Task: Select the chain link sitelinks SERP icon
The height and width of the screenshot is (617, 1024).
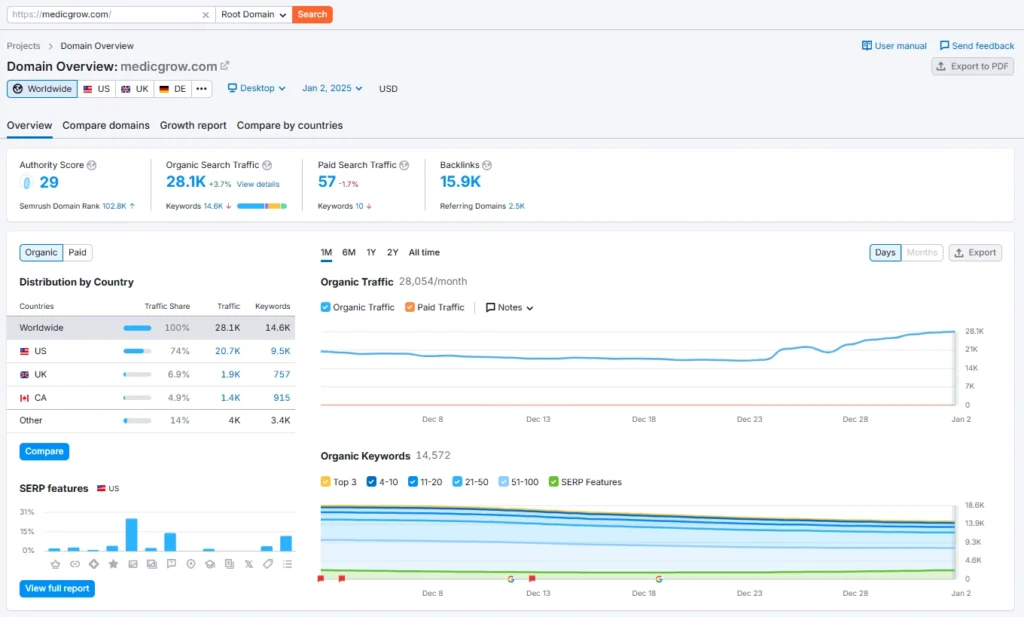Action: click(74, 564)
